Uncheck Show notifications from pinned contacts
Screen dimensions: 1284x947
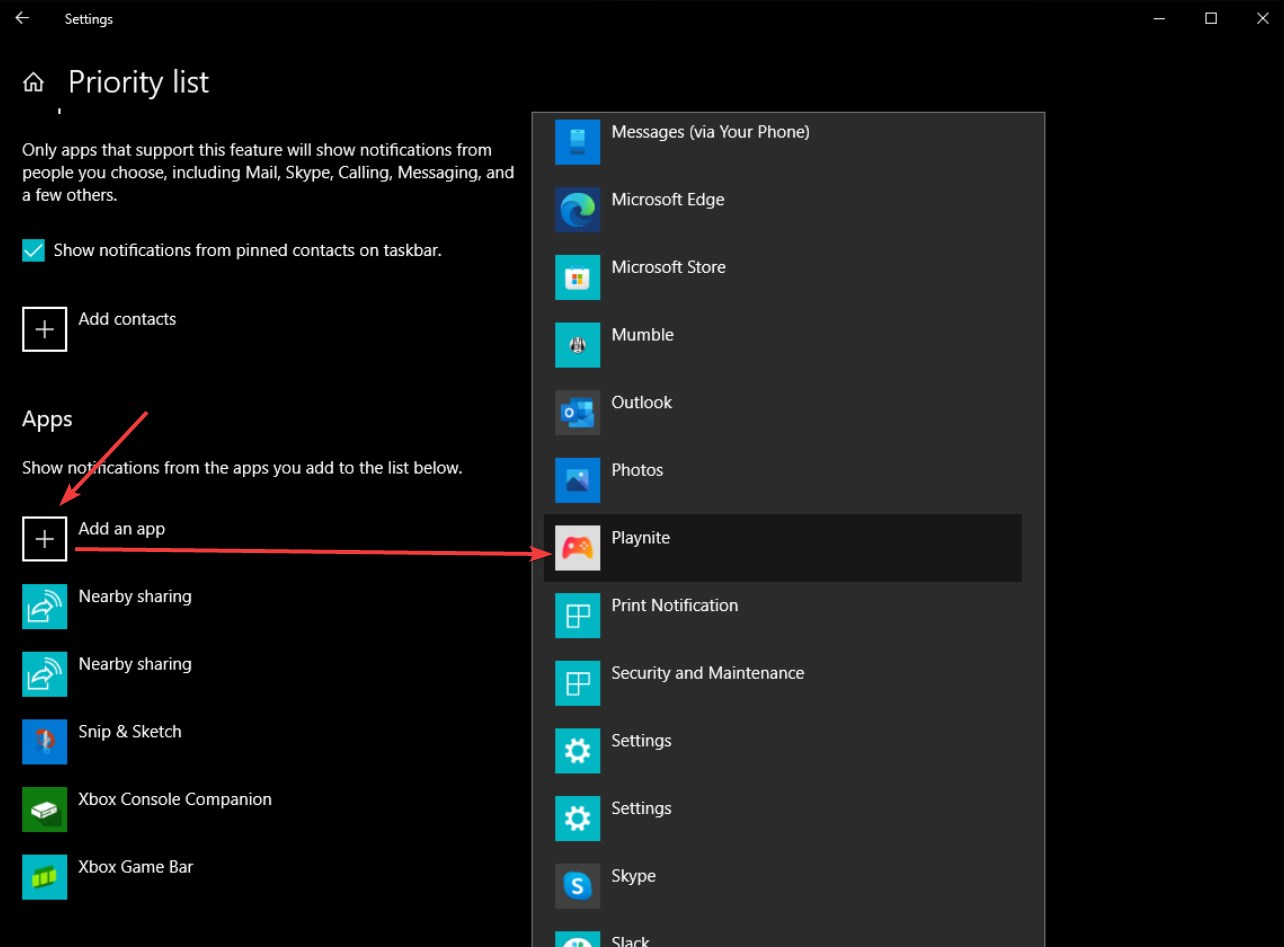coord(34,251)
